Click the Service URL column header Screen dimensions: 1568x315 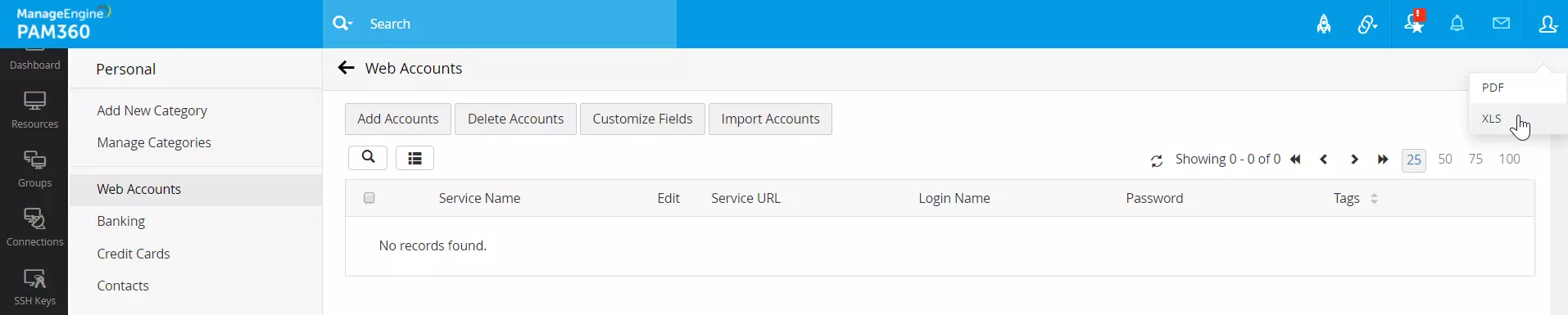[745, 198]
